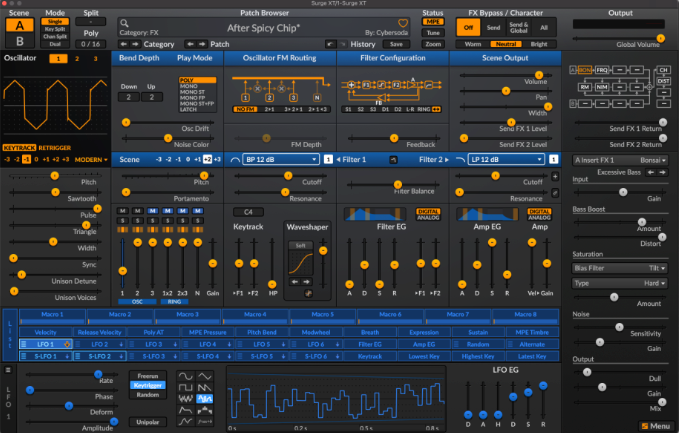Solo oscillator 2 in the mixer
This screenshot has width=679, height=433.
pos(138,220)
